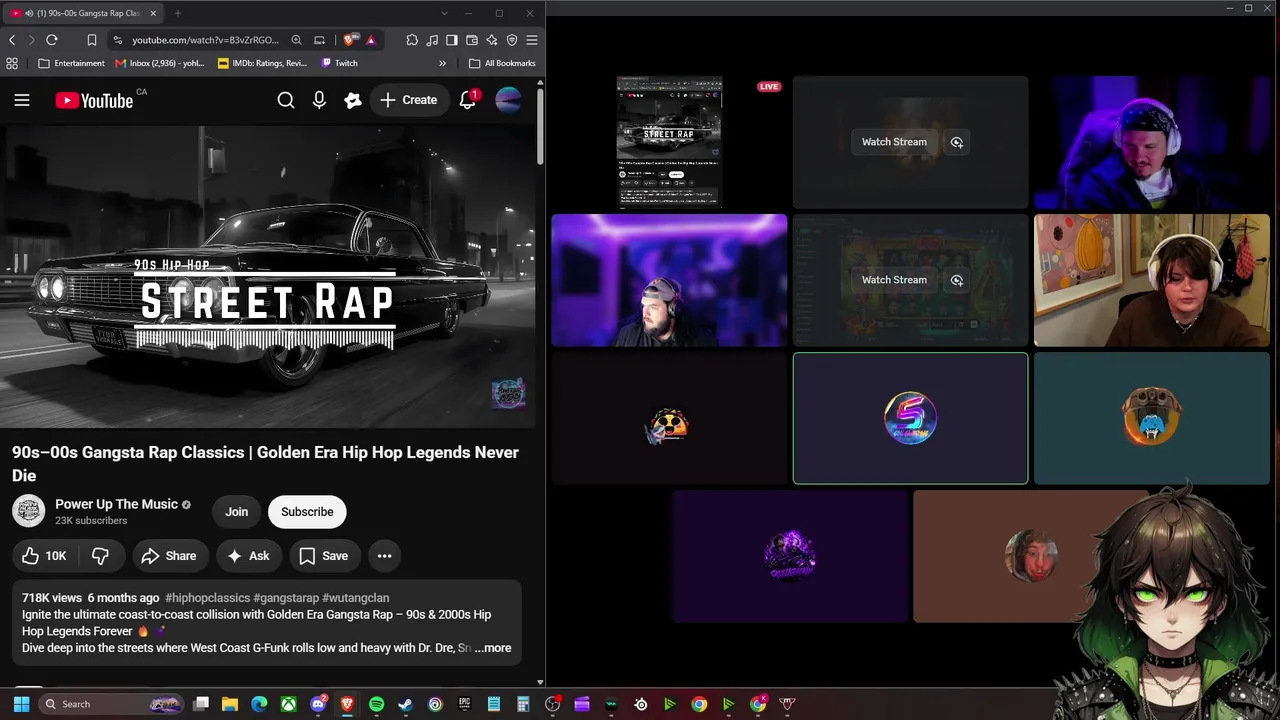Open Steam from the taskbar

405,704
